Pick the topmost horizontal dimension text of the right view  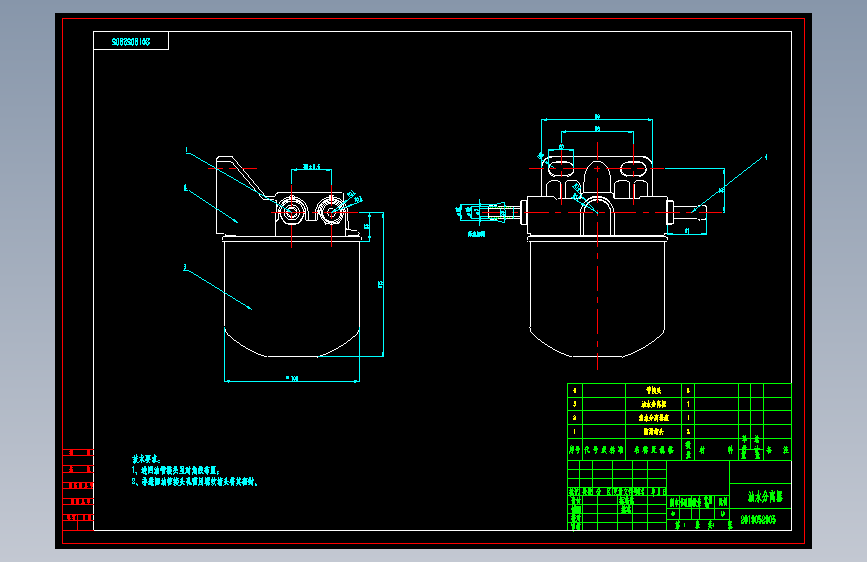(x=597, y=117)
